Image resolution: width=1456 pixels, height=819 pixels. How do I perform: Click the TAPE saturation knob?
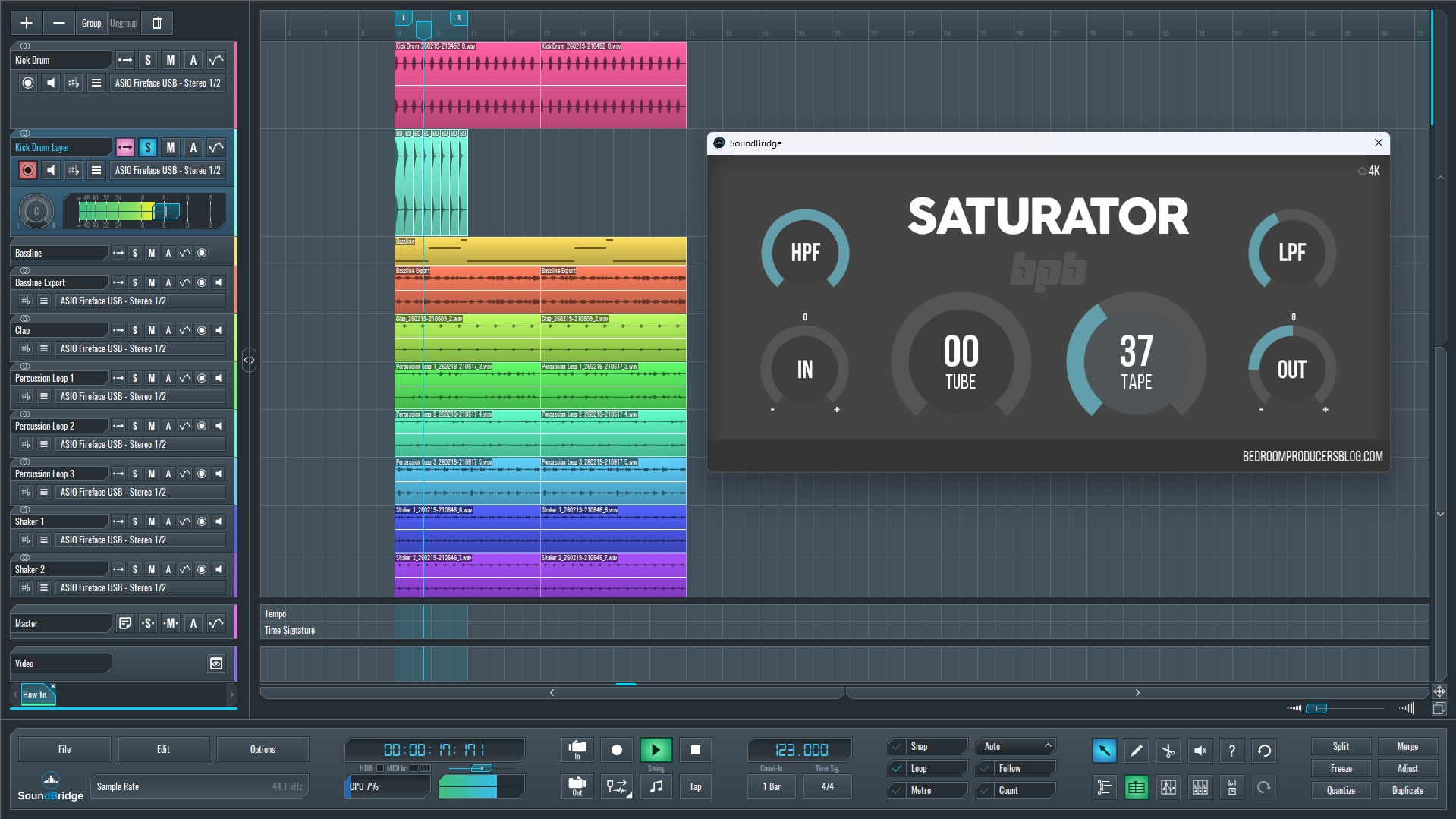[x=1136, y=362]
